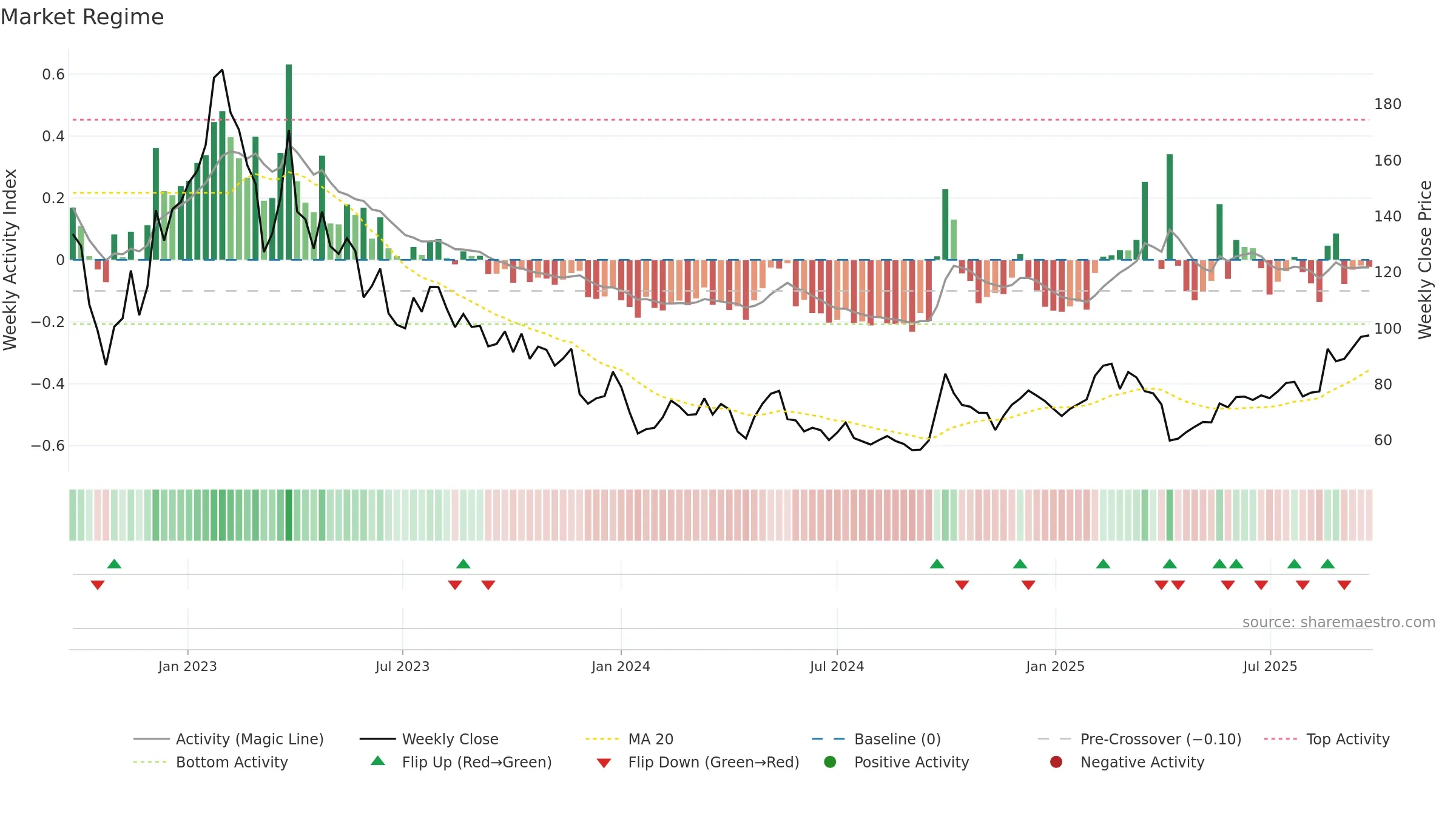Click the first red flip-down marker before Jan 2023
This screenshot has width=1456, height=819.
(98, 585)
